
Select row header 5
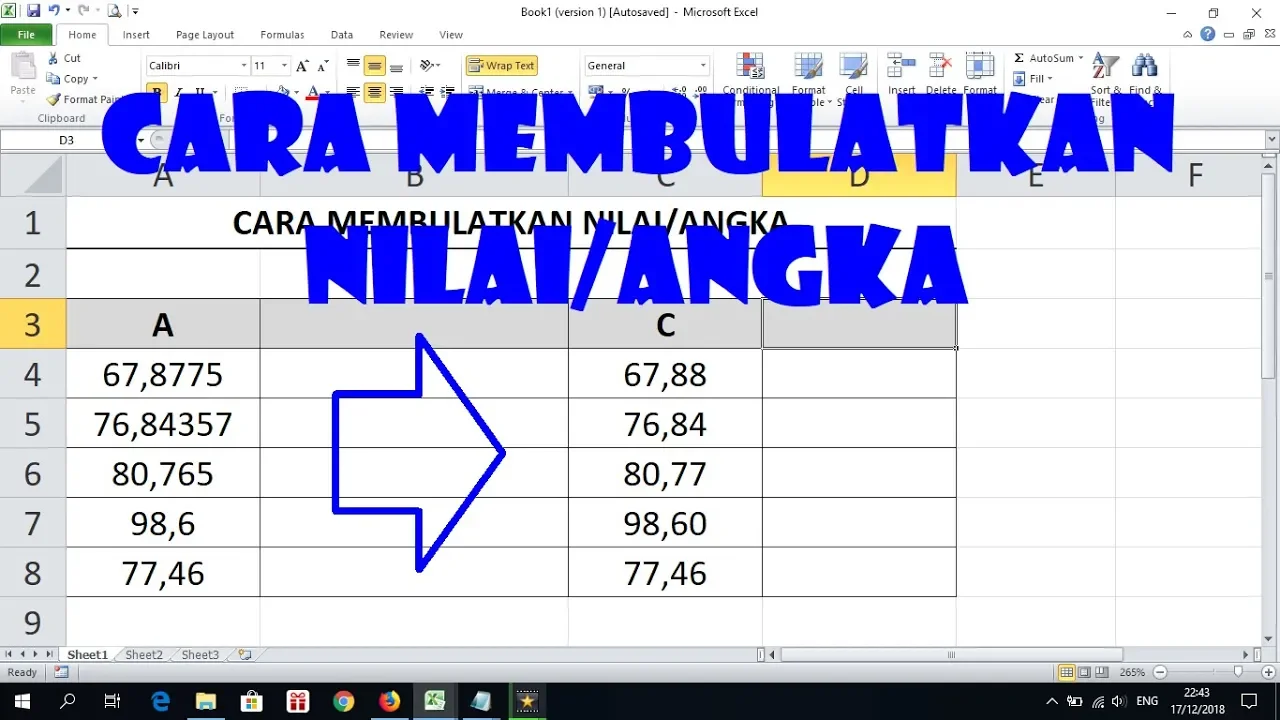click(33, 424)
